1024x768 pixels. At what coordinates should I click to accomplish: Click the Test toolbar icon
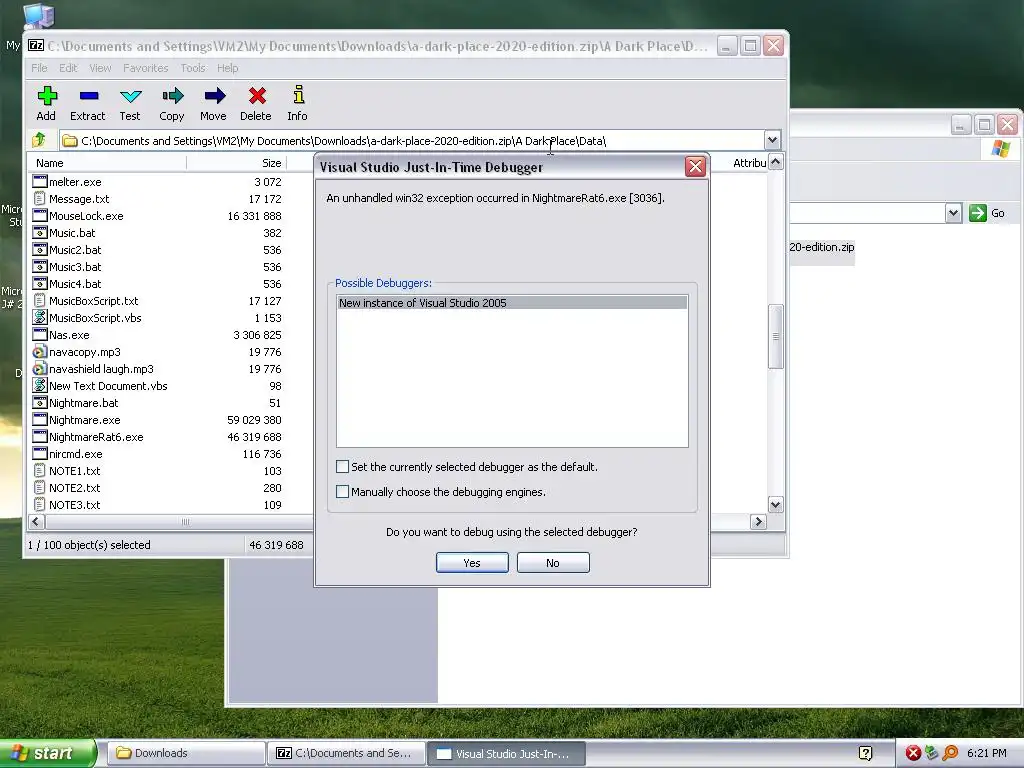coord(130,97)
